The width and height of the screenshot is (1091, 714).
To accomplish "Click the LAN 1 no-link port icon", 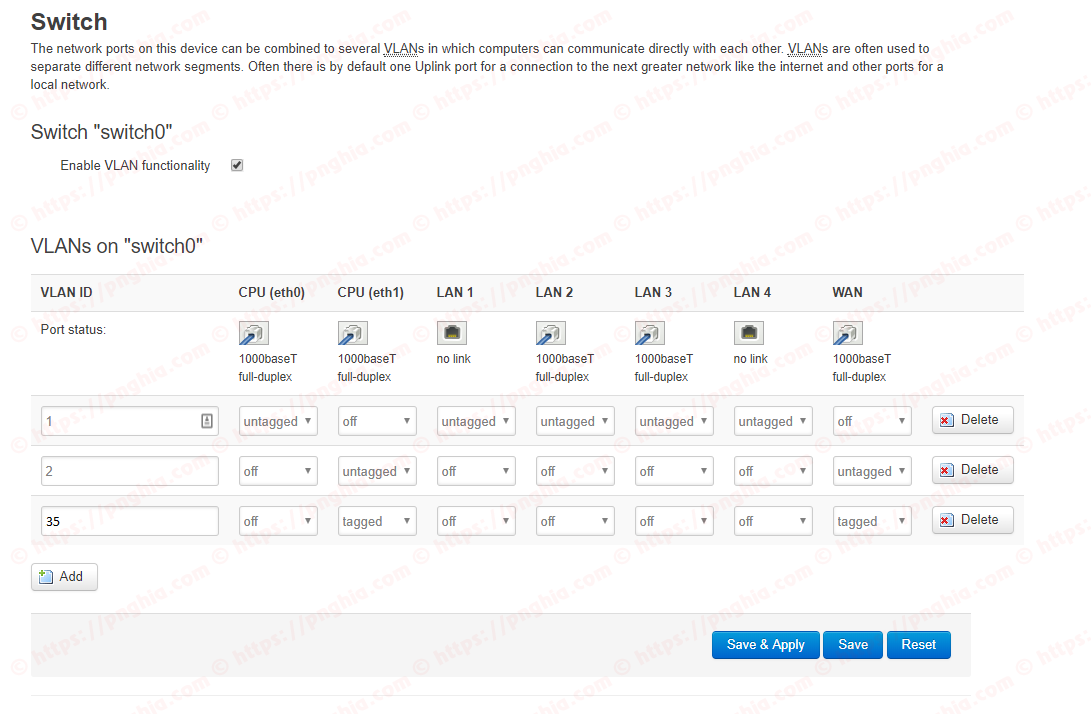I will coord(452,333).
